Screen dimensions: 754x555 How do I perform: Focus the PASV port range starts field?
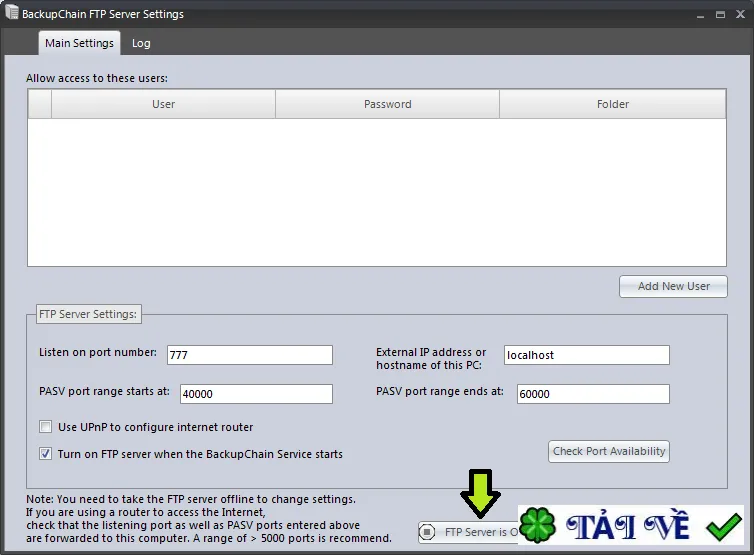[x=256, y=394]
